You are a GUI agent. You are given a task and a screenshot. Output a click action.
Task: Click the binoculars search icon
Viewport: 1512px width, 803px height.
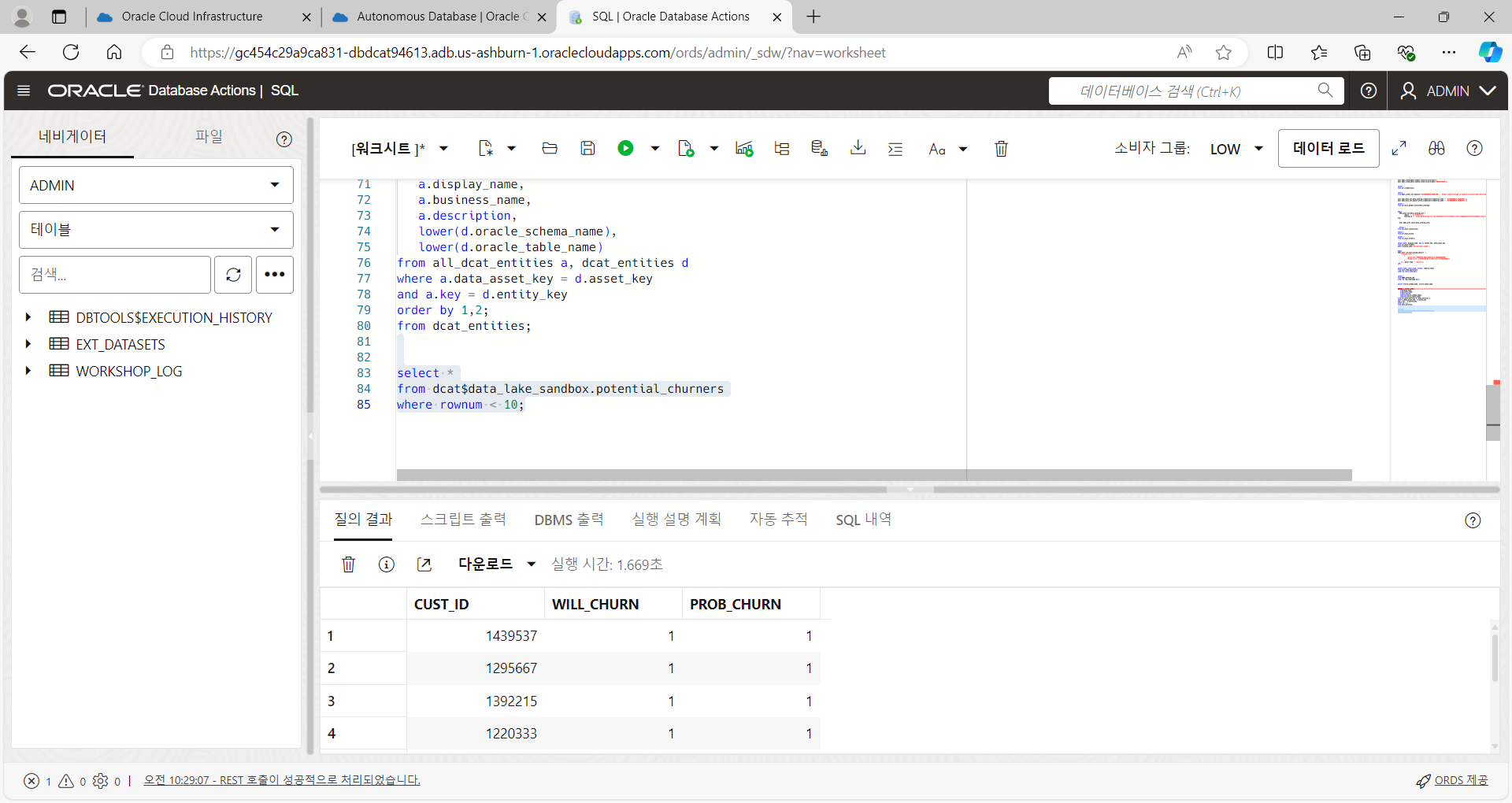[1436, 148]
